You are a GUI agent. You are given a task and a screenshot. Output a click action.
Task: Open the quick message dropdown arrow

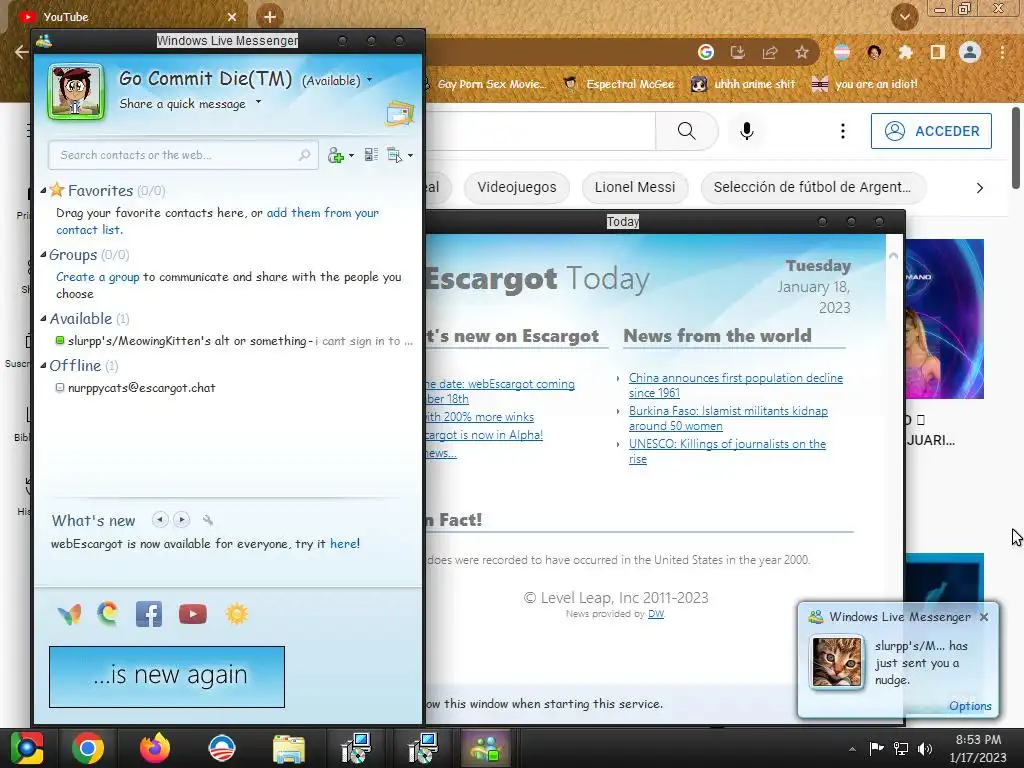(259, 102)
